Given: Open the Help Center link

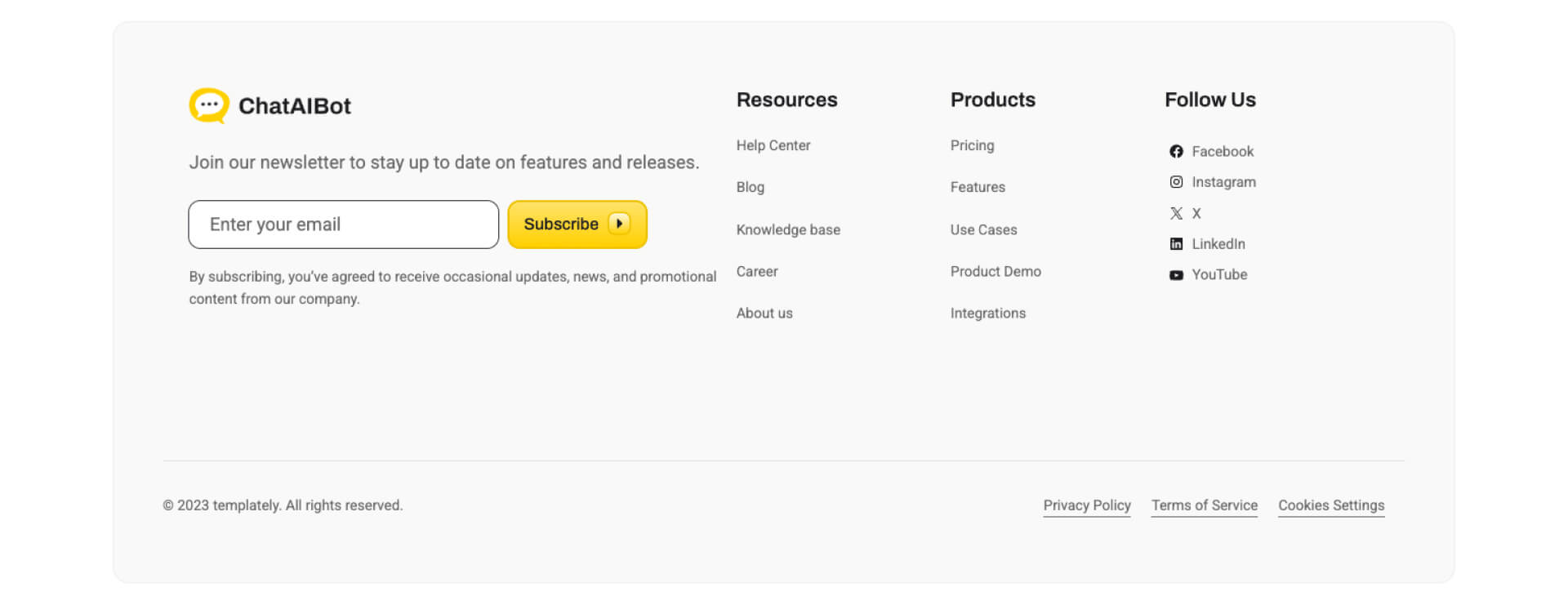Looking at the screenshot, I should pyautogui.click(x=773, y=145).
